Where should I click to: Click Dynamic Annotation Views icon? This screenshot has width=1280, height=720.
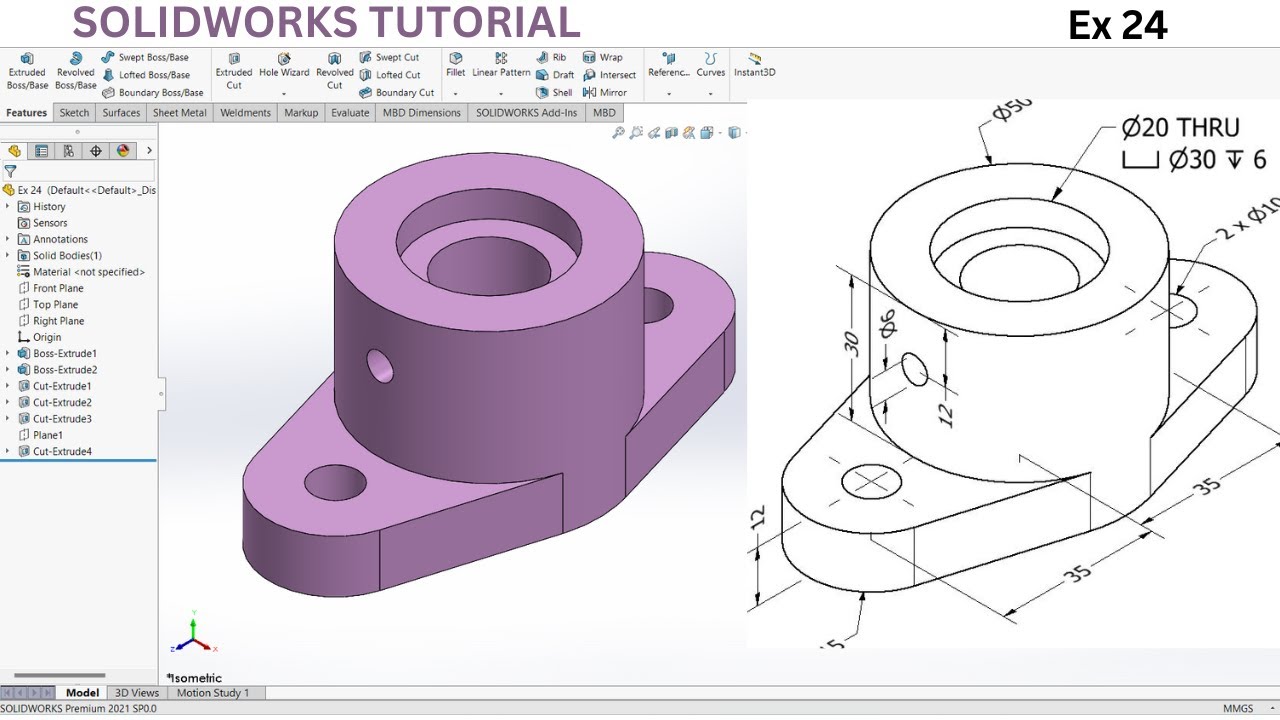coord(689,132)
